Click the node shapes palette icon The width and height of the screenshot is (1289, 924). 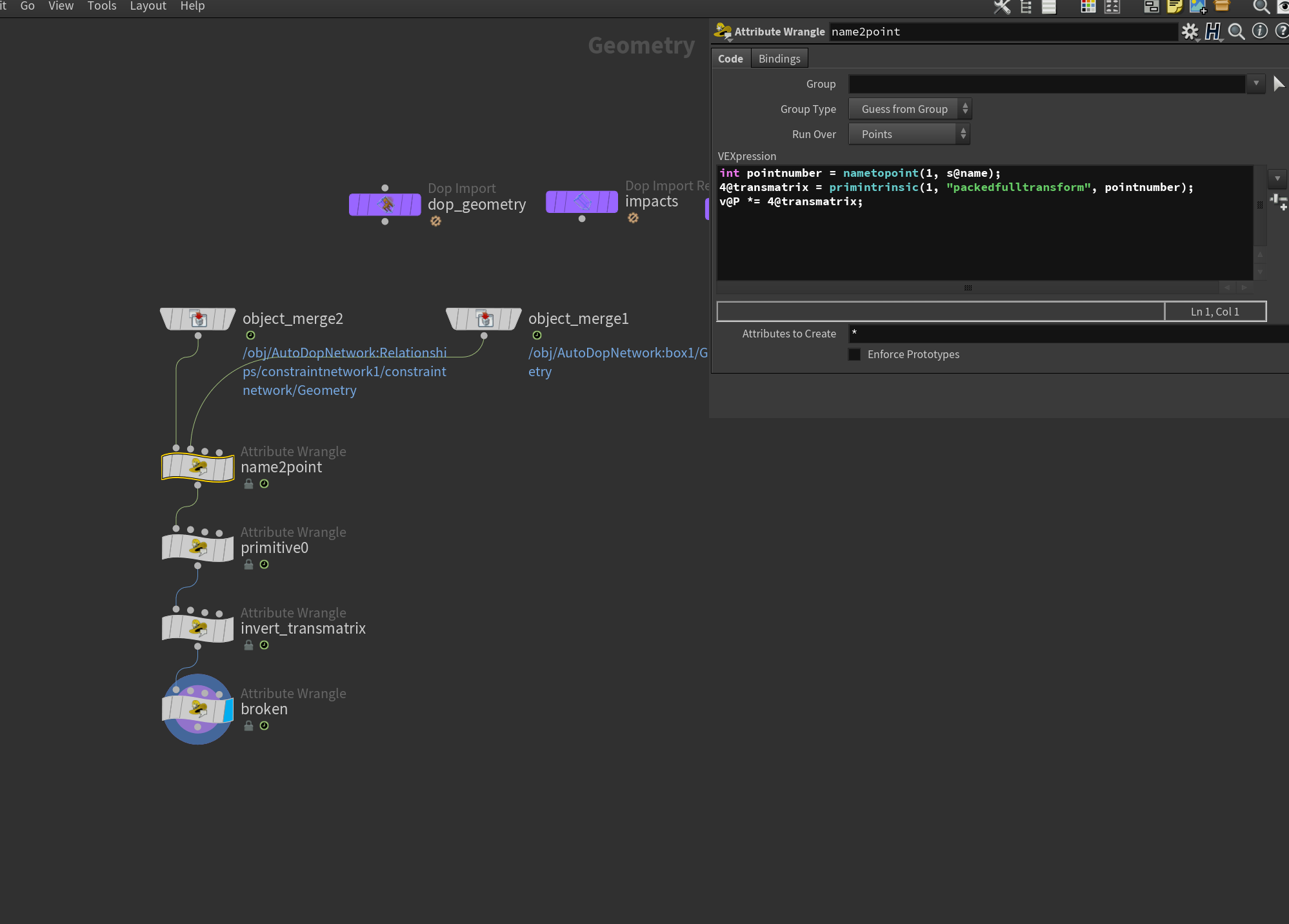click(1112, 7)
